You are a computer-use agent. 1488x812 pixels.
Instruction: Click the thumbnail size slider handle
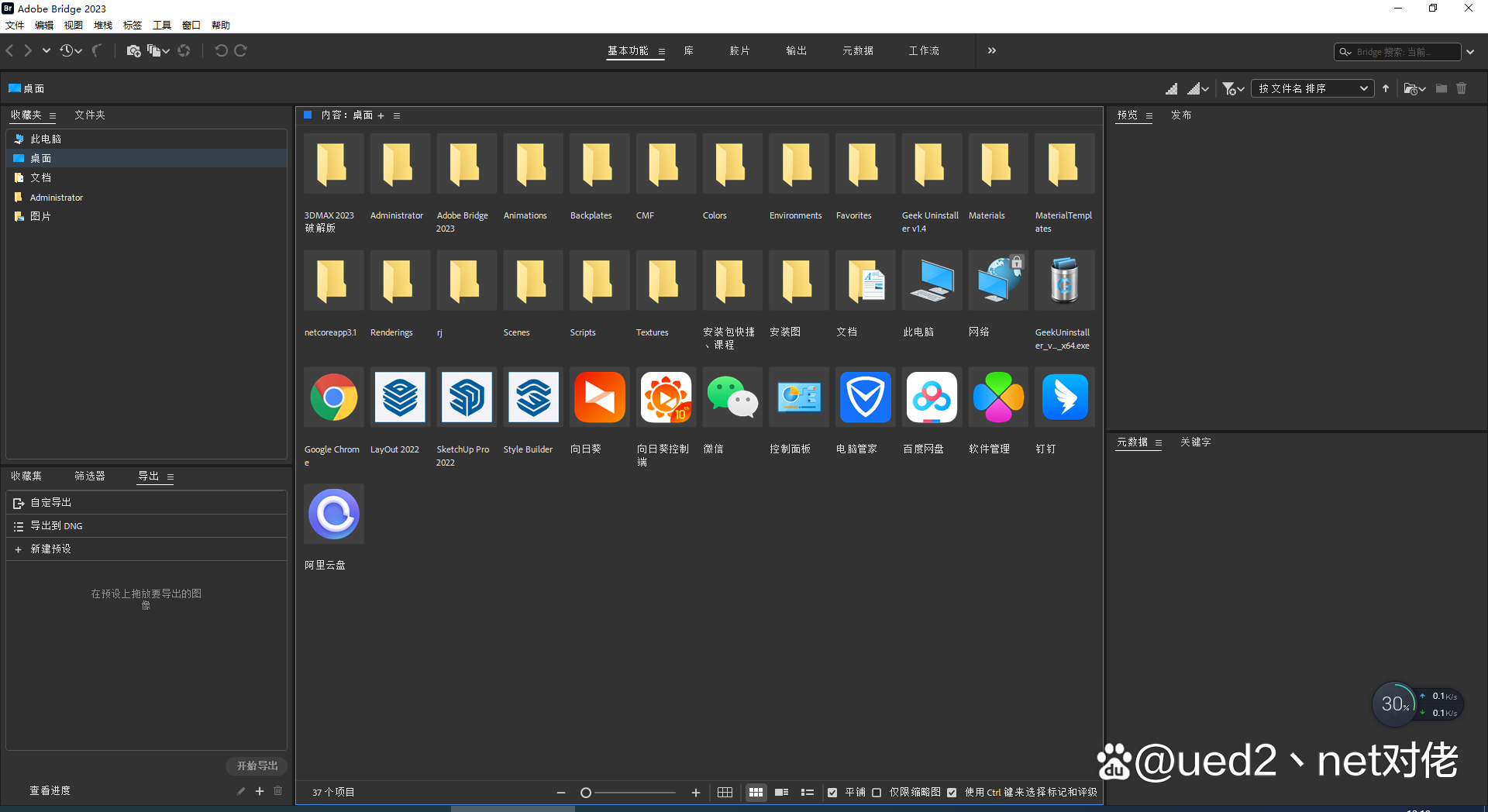[x=586, y=793]
